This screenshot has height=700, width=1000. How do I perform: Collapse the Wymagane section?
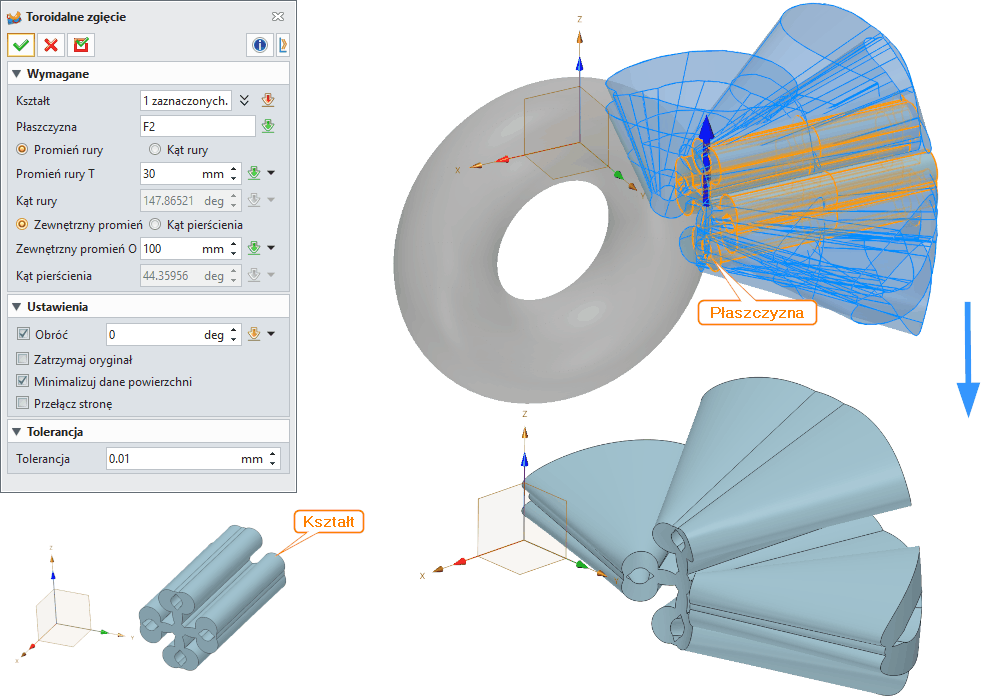pos(17,74)
